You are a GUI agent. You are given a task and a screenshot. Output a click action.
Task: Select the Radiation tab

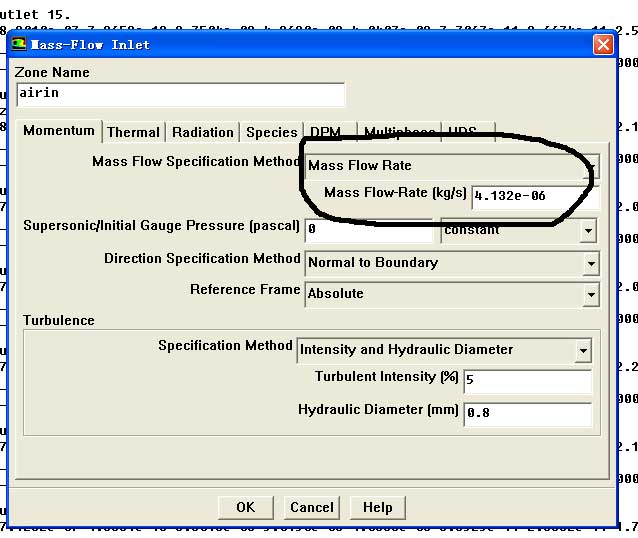click(202, 132)
